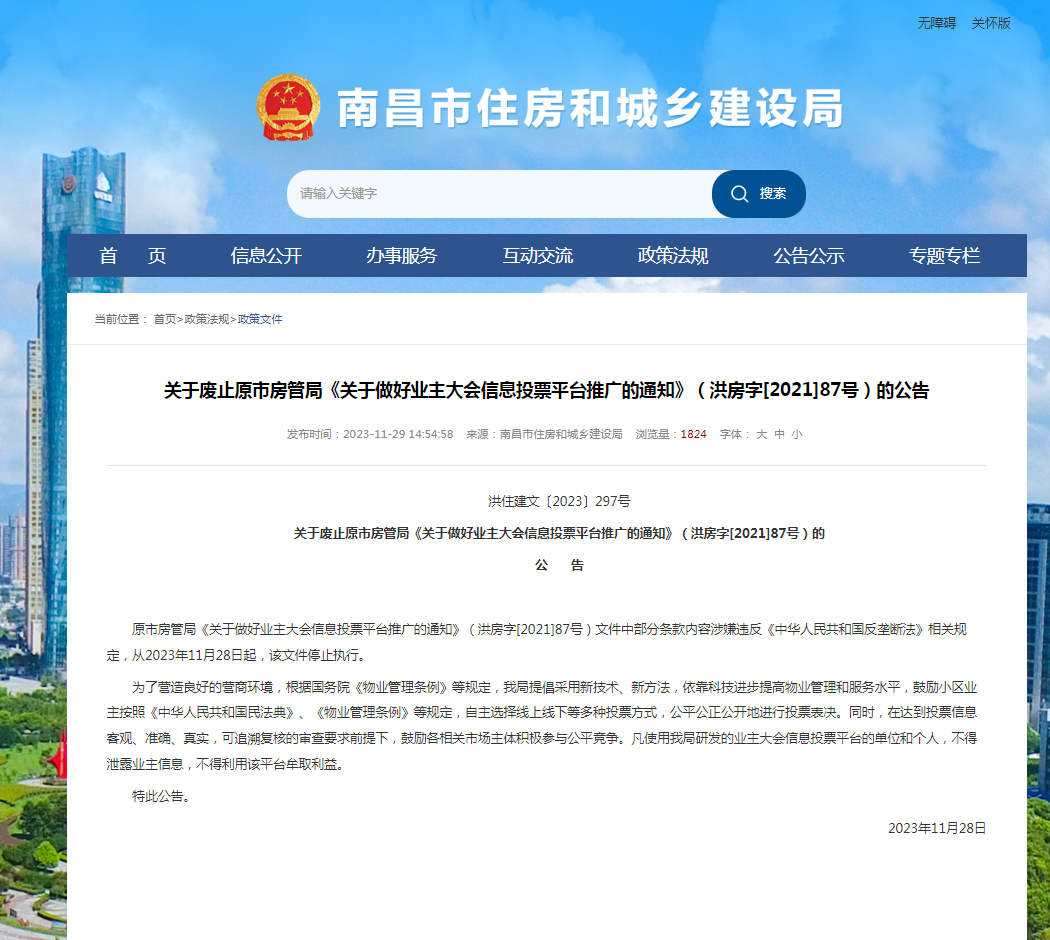Open the 政策法规 navigation item
Image resolution: width=1050 pixels, height=940 pixels.
pos(673,256)
